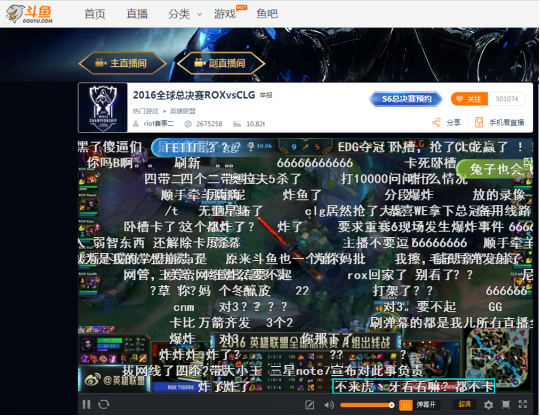Screen dimensions: 540x416
Task: Open the 手机看直播 link
Action: tap(500, 123)
